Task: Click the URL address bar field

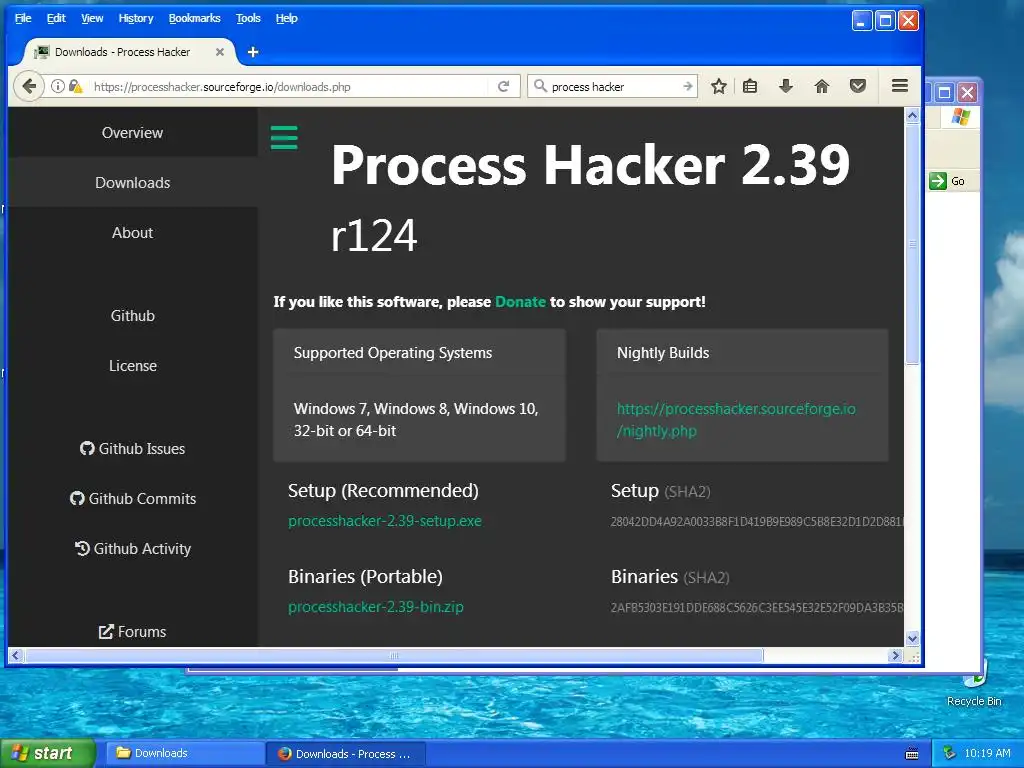Action: pos(287,86)
